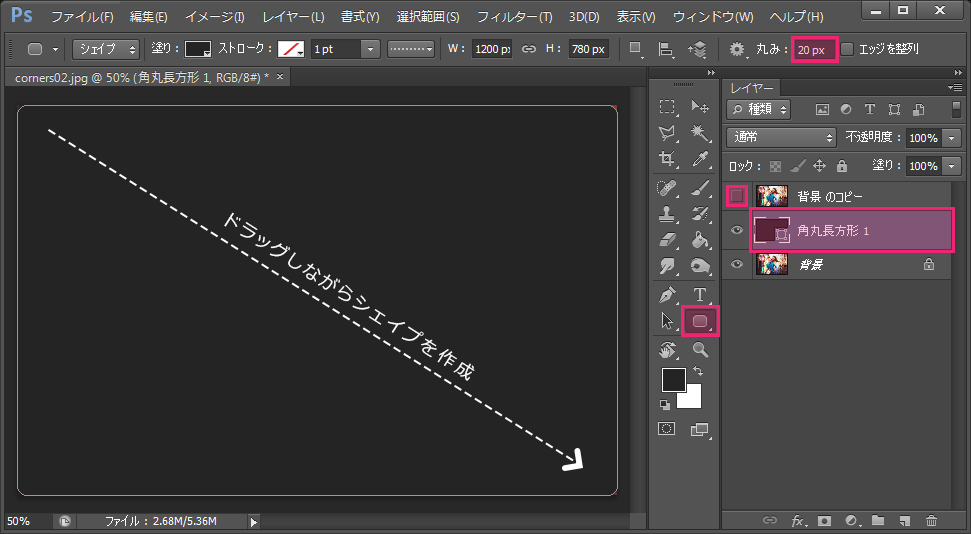Activate the Zoom magnifier tool

click(x=700, y=350)
